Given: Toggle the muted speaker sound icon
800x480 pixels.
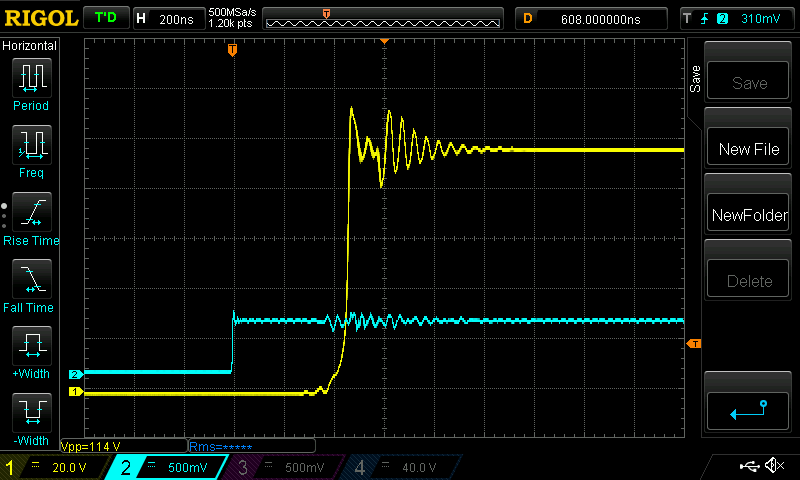Looking at the screenshot, I should 773,466.
